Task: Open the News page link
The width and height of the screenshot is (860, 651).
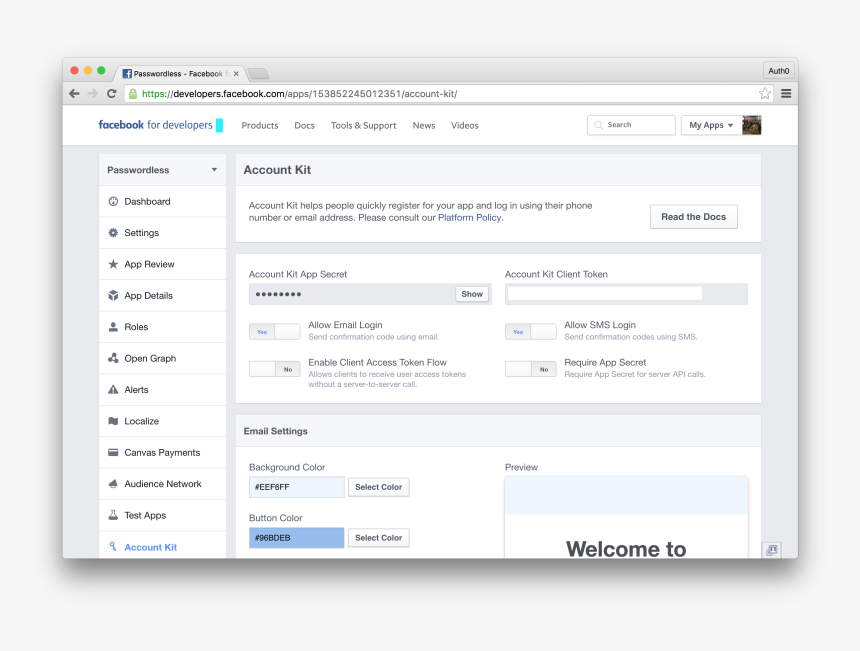Action: coord(424,126)
